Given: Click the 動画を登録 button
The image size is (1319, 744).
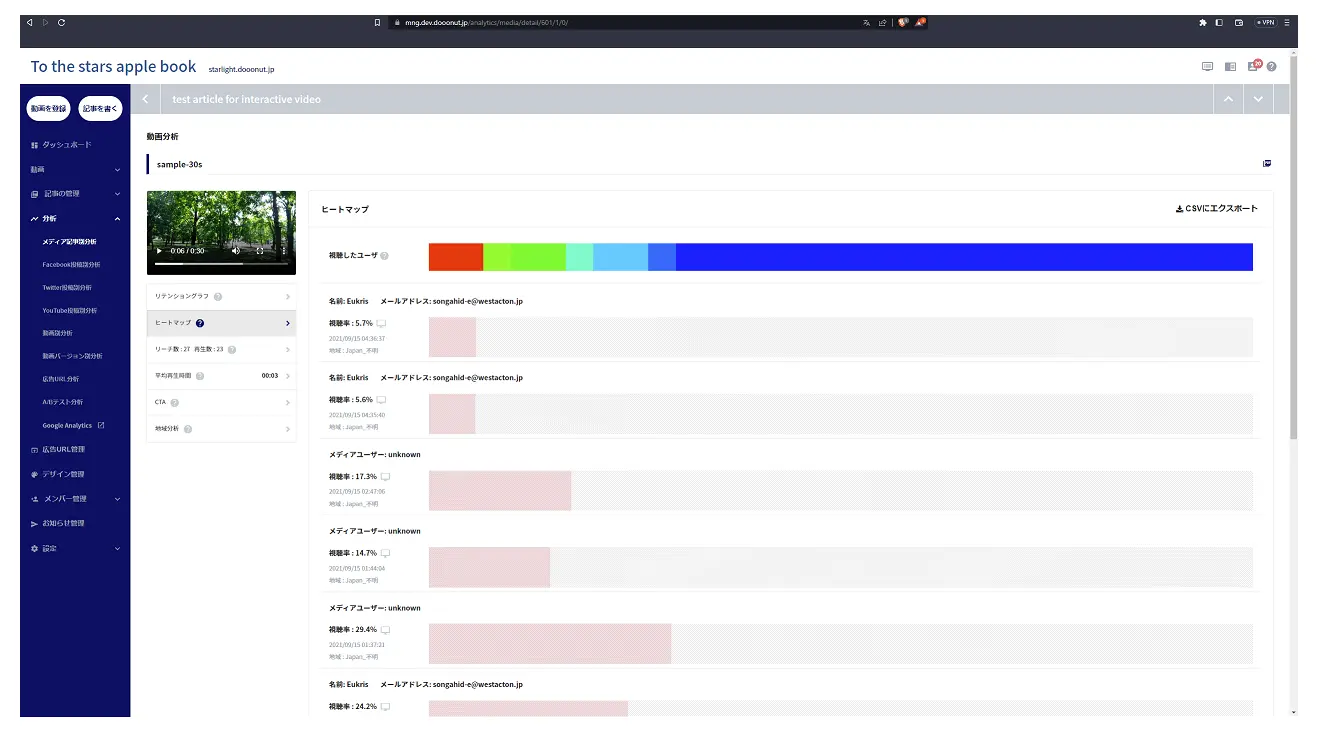Looking at the screenshot, I should click(x=48, y=108).
